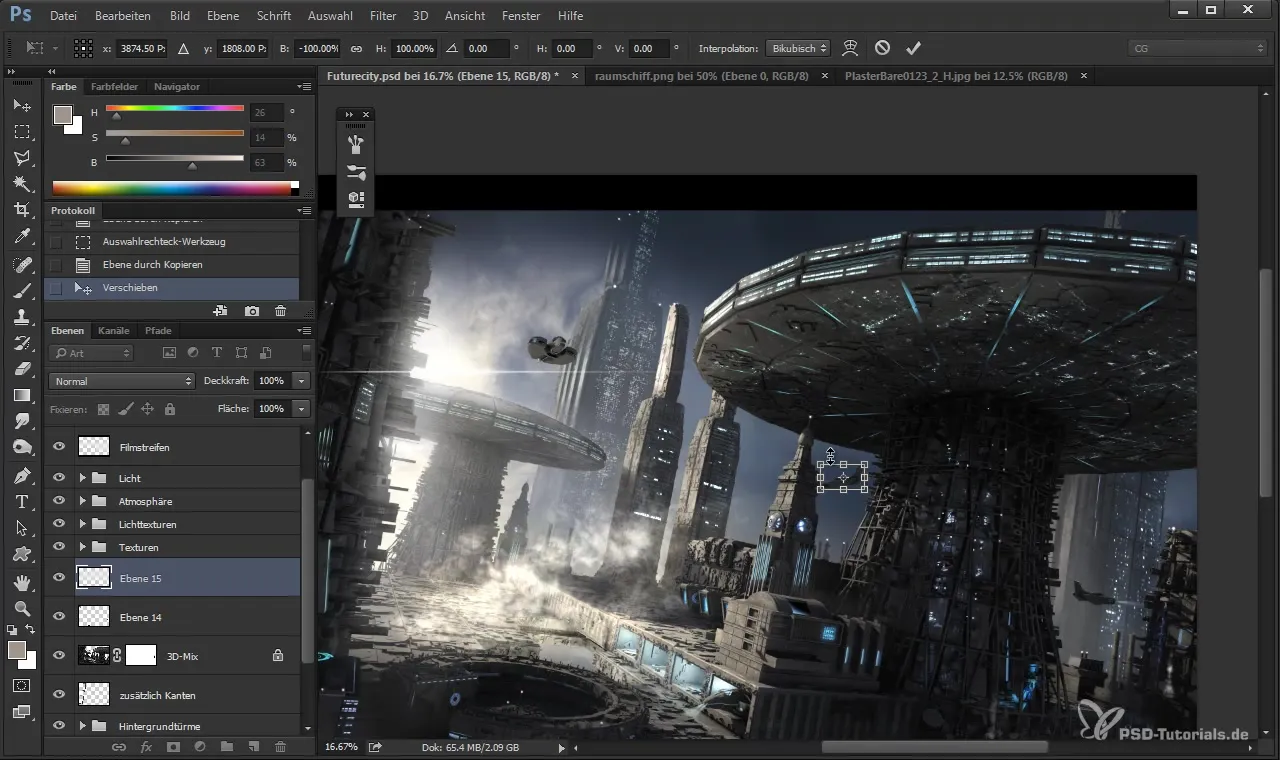Hide the Filmstreifen layer

pos(59,447)
